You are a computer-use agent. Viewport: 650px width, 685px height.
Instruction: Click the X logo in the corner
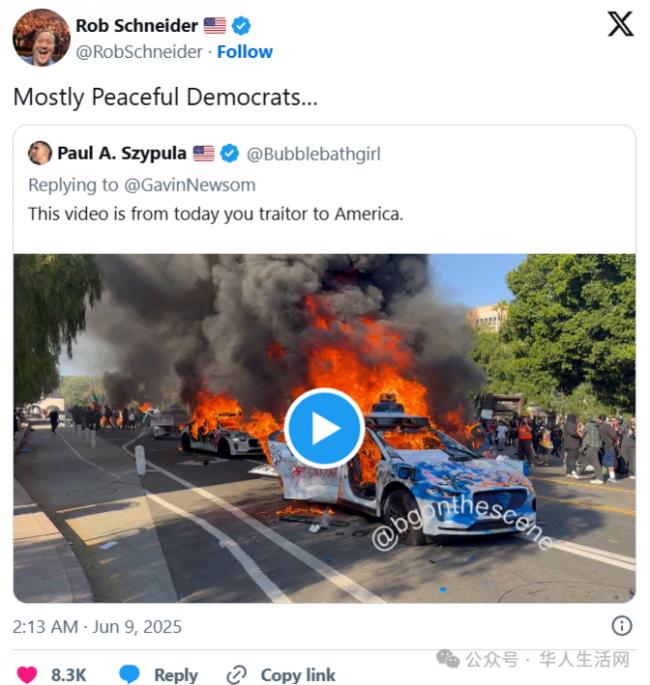(620, 24)
